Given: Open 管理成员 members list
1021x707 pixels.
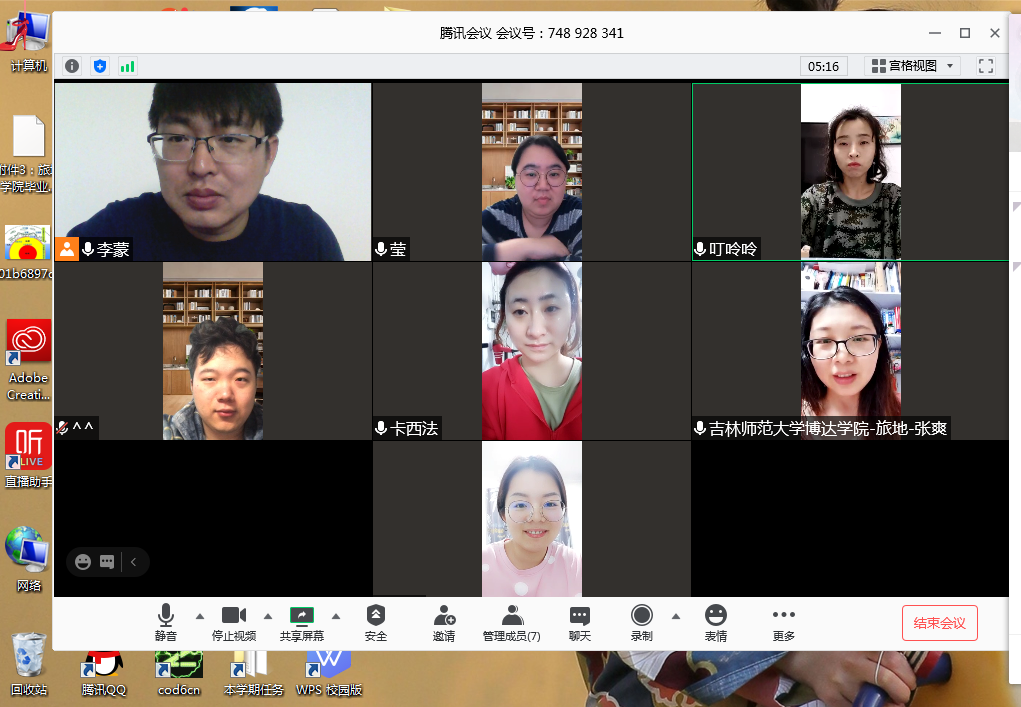Looking at the screenshot, I should 512,623.
